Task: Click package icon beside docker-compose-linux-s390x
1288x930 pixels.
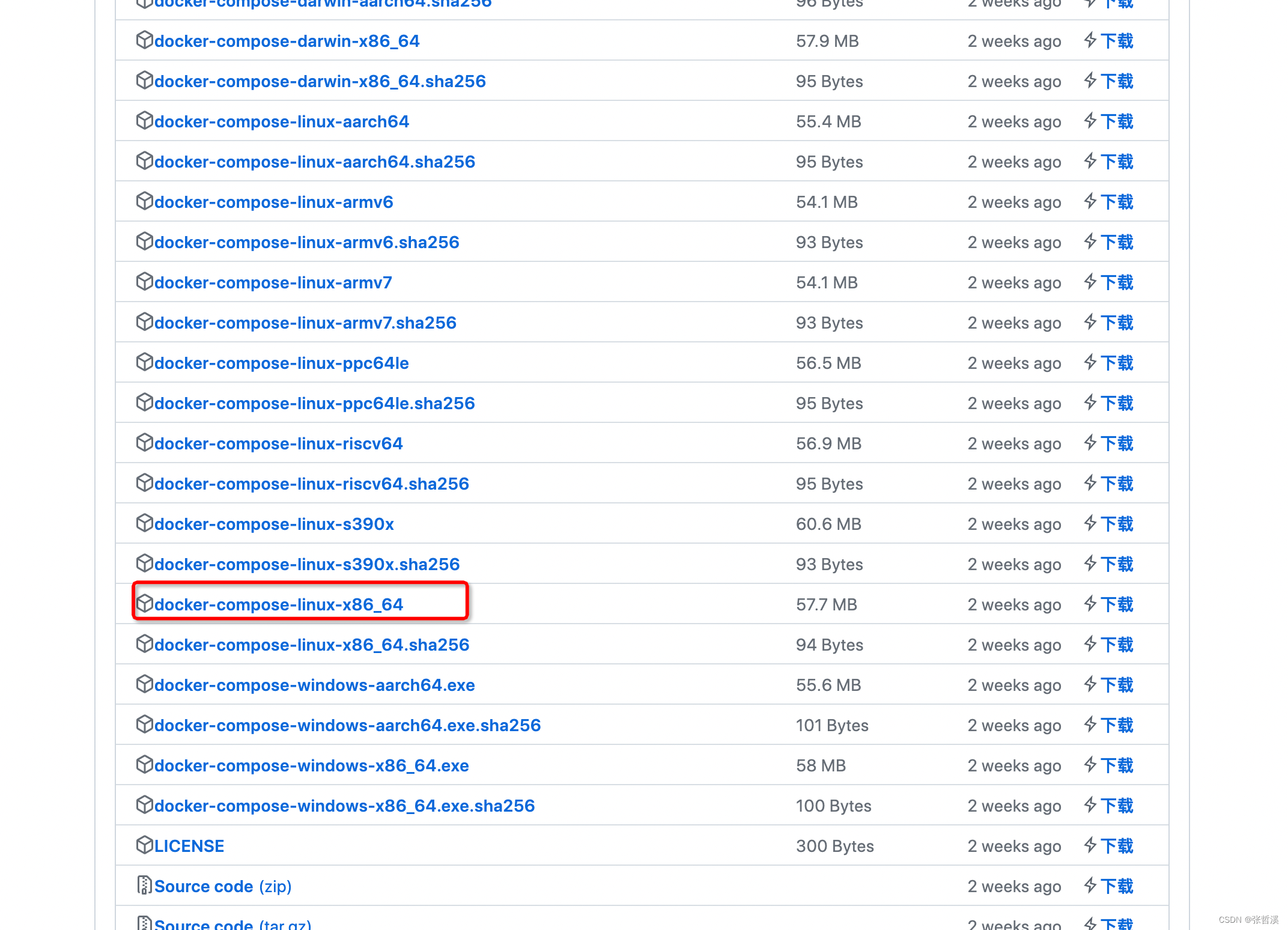Action: [145, 523]
